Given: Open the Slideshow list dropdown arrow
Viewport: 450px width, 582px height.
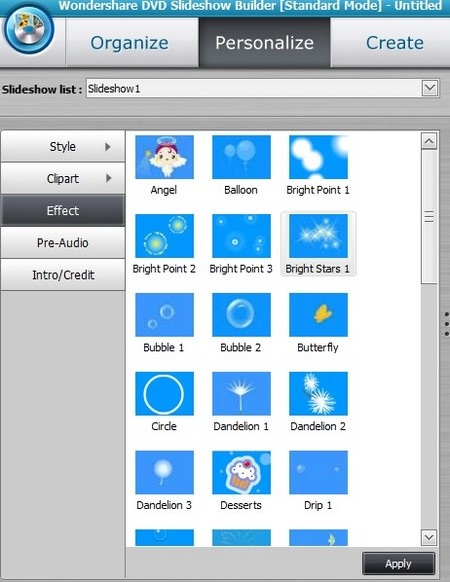Looking at the screenshot, I should (x=430, y=88).
